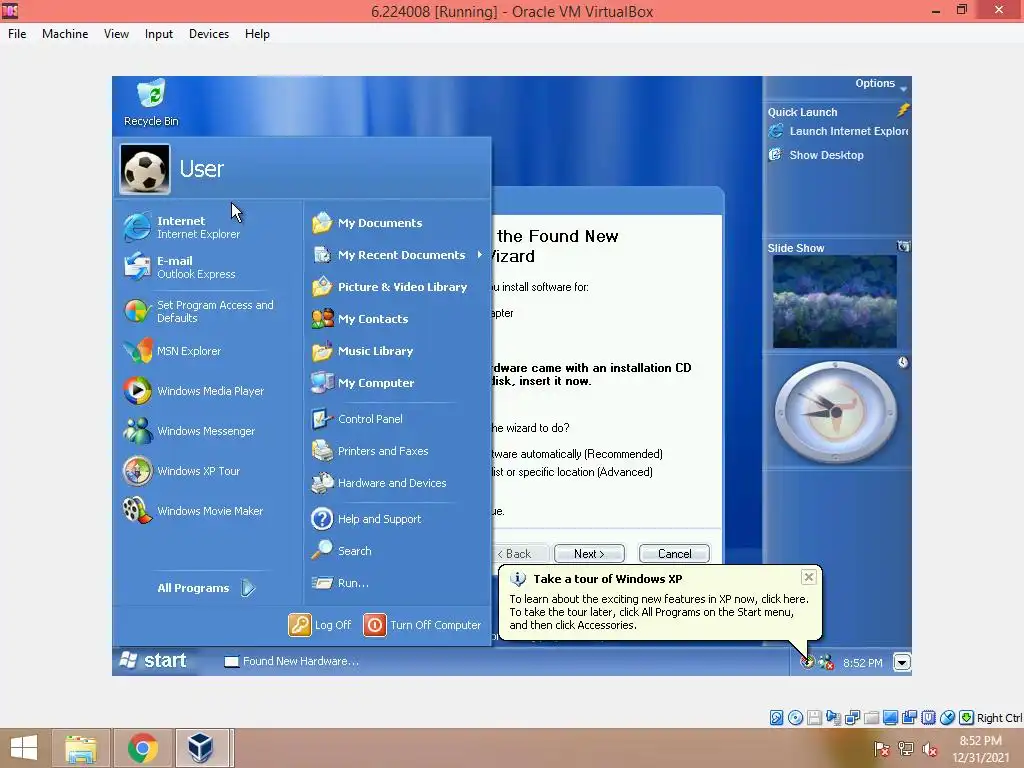Click VirtualBox display status icon

(x=890, y=718)
